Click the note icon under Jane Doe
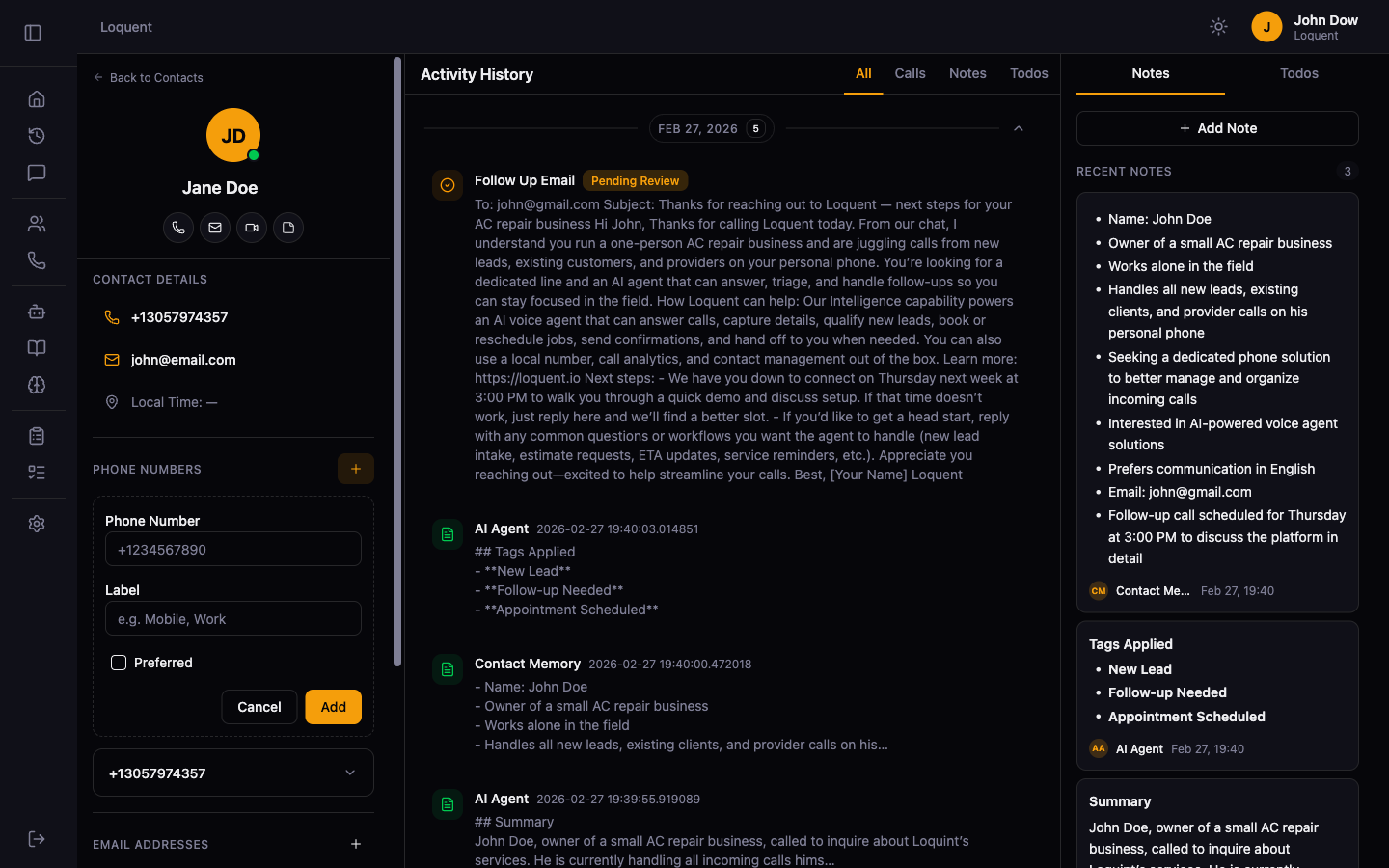This screenshot has height=868, width=1389. [x=288, y=228]
